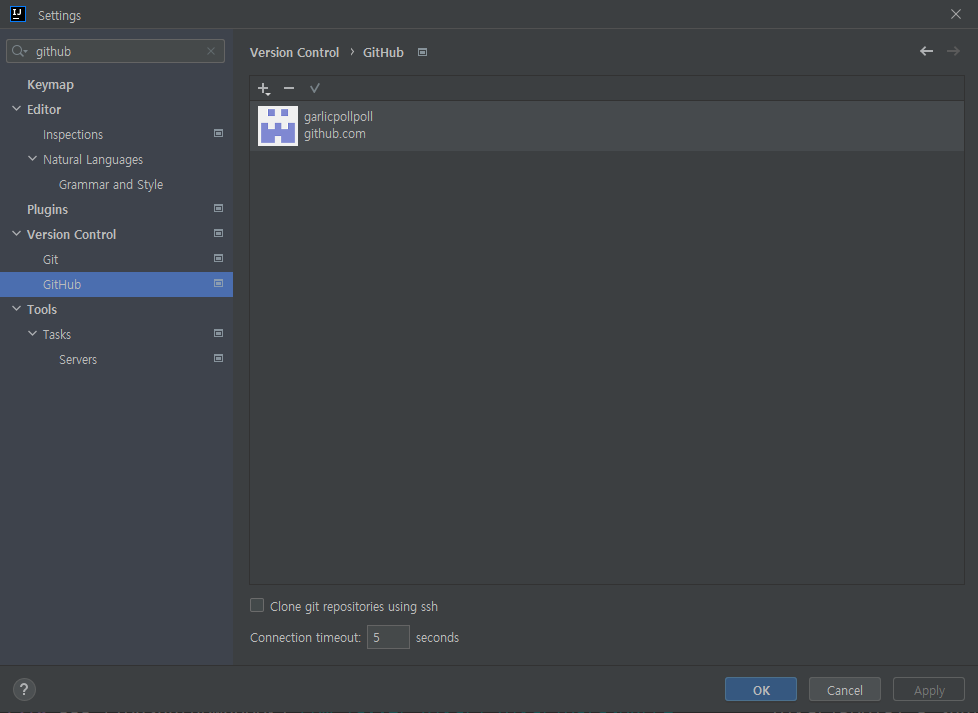
Task: Click the github.com server text
Action: (335, 134)
